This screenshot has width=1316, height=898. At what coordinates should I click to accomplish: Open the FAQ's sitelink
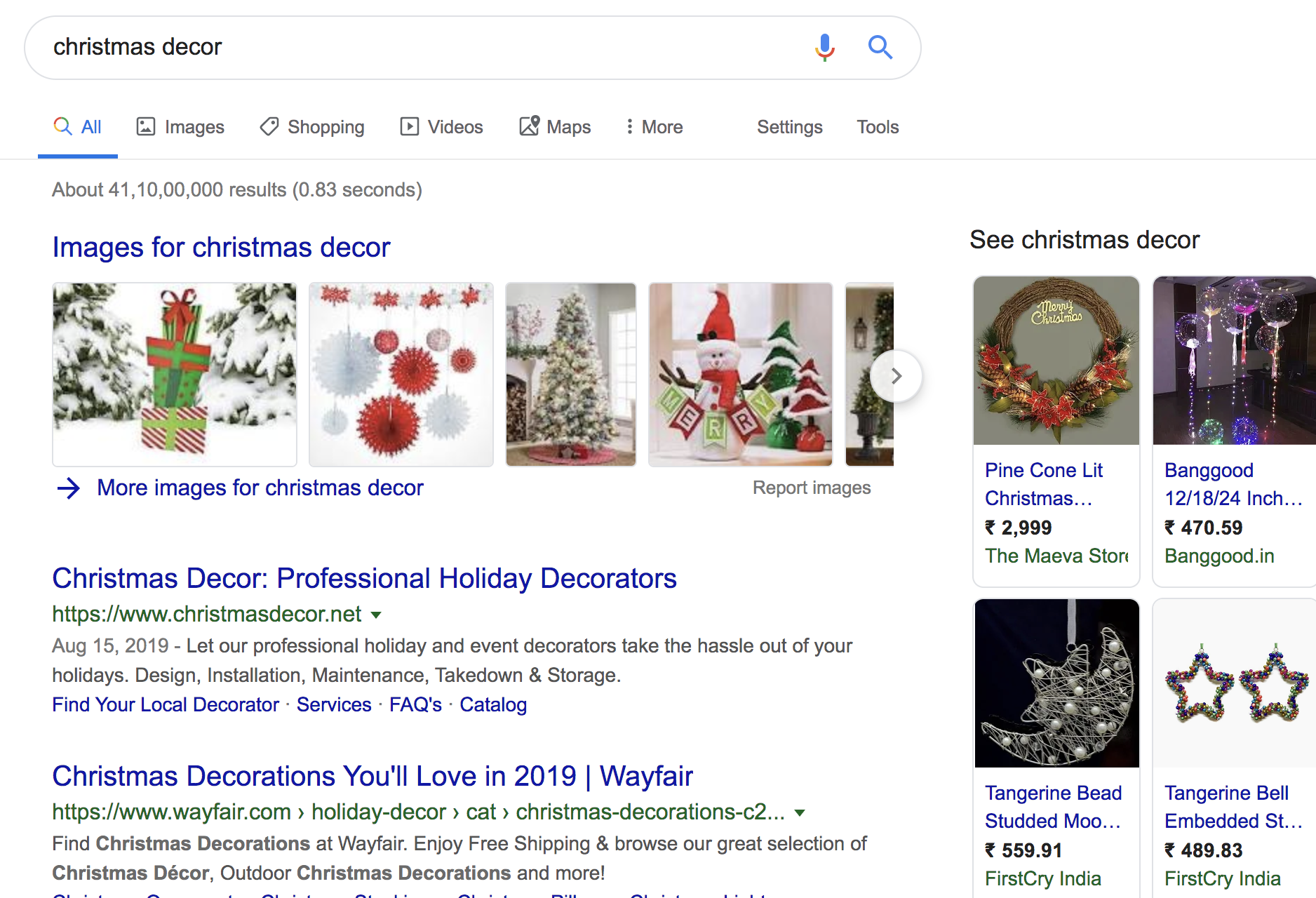pos(415,704)
